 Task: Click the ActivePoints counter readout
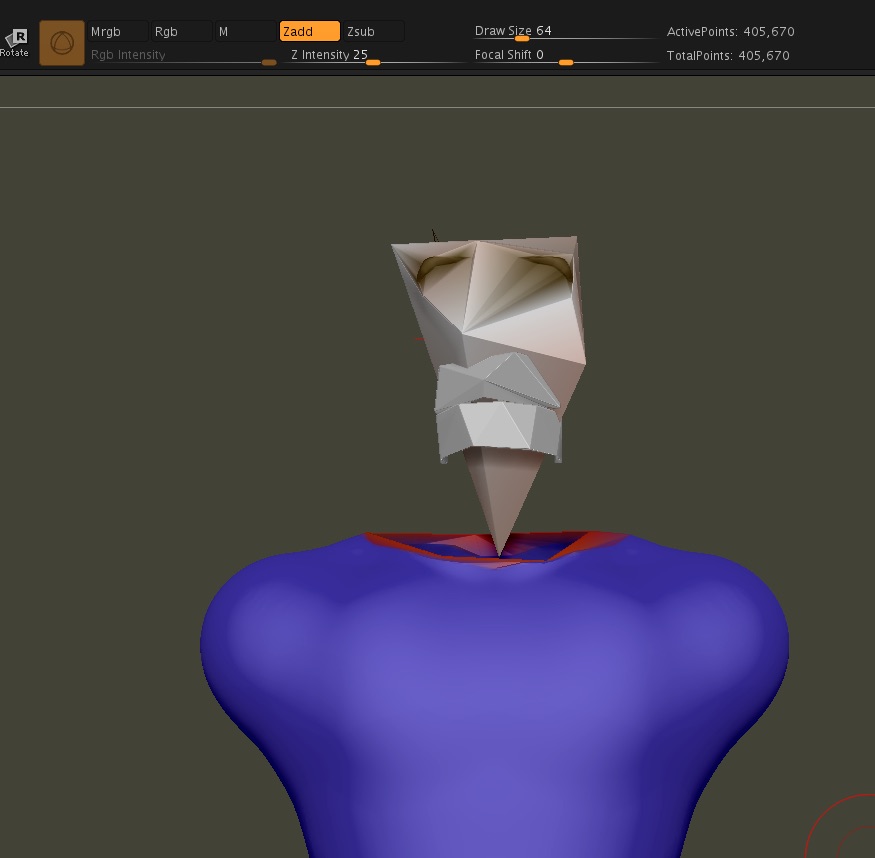pos(730,32)
